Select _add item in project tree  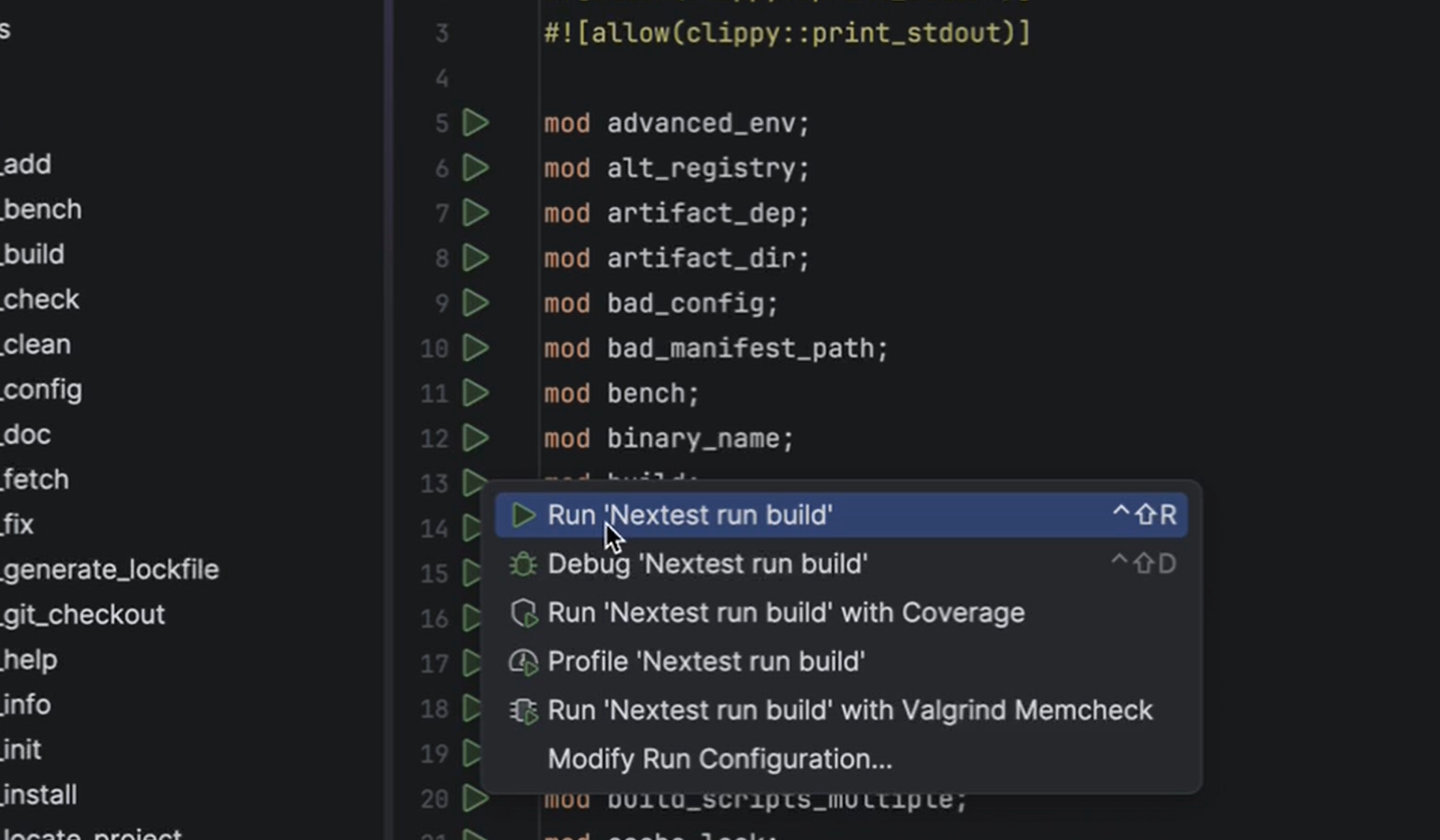coord(25,164)
